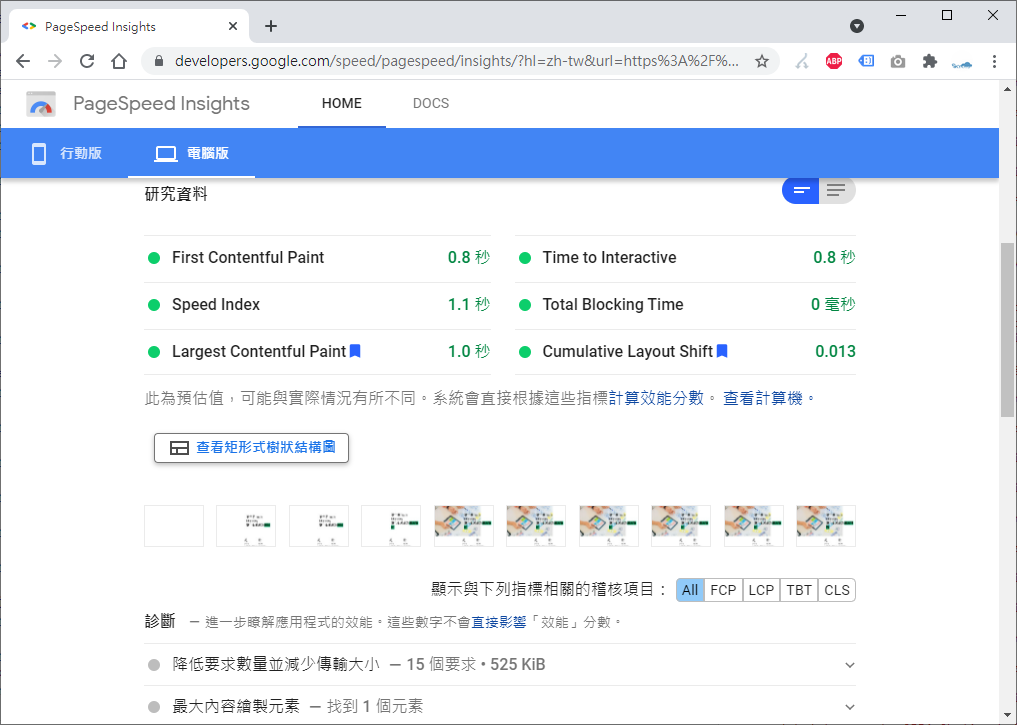Bookmark this page with the star icon
The width and height of the screenshot is (1017, 725).
762,61
